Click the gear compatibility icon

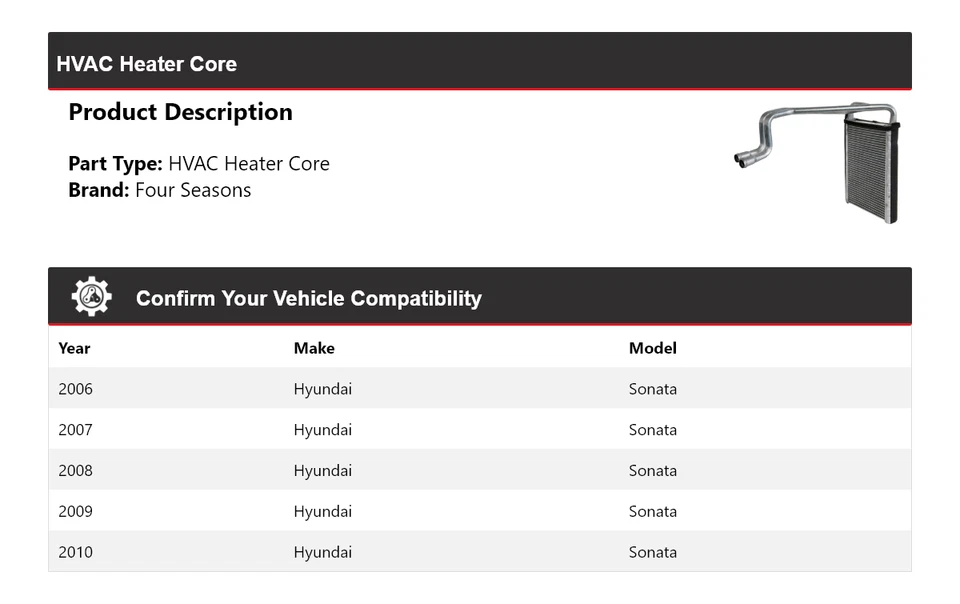[x=91, y=297]
